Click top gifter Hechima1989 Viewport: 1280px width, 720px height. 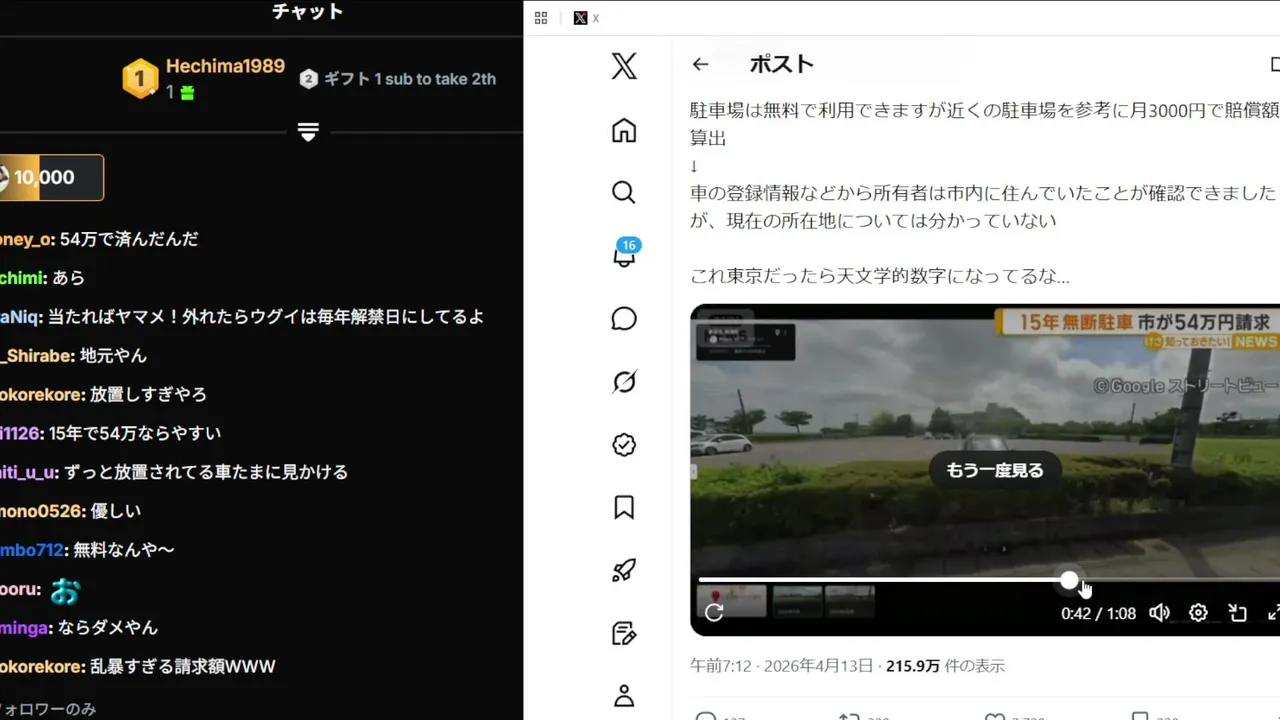tap(225, 66)
